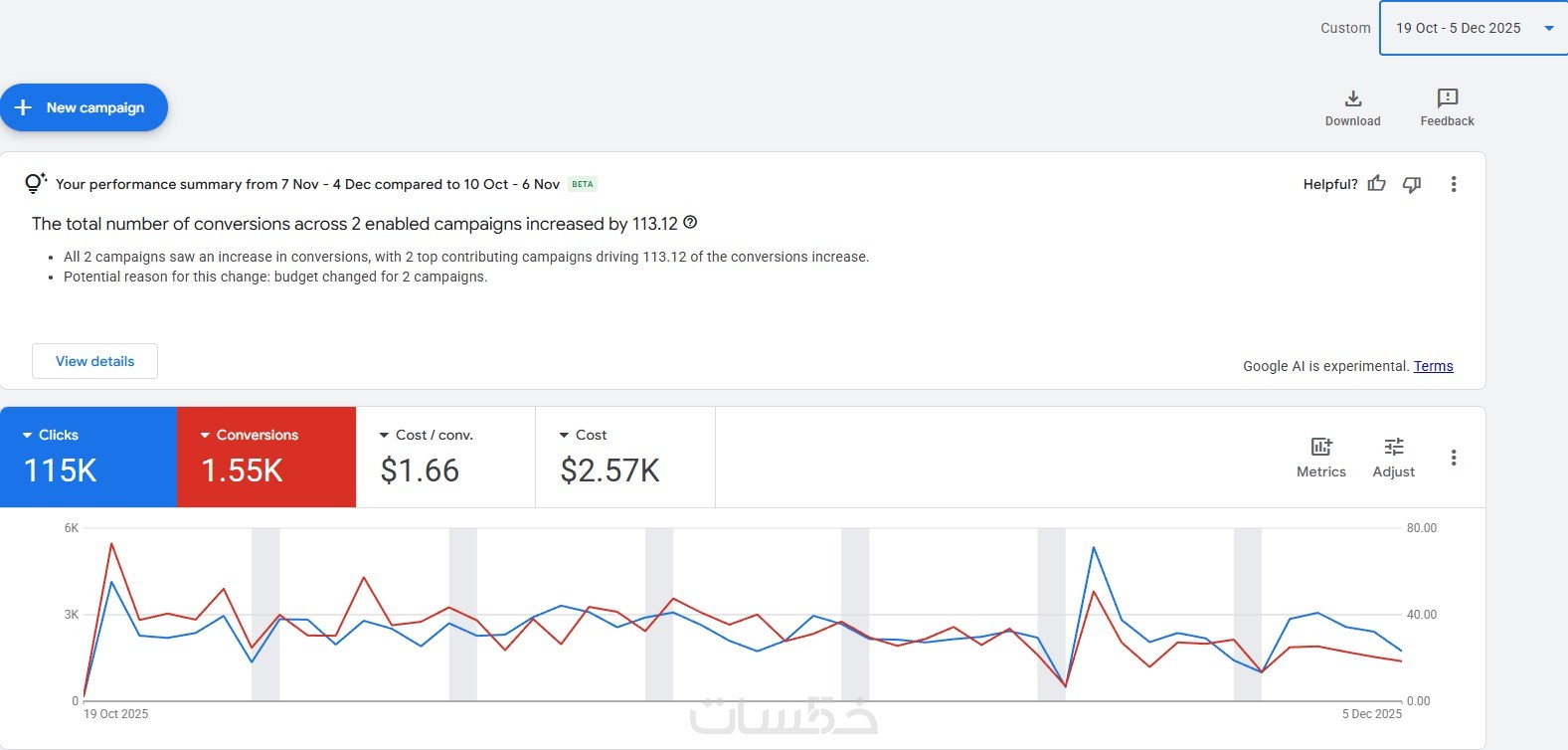Click the help icon beside 113.12
1568x750 pixels.
[x=690, y=223]
